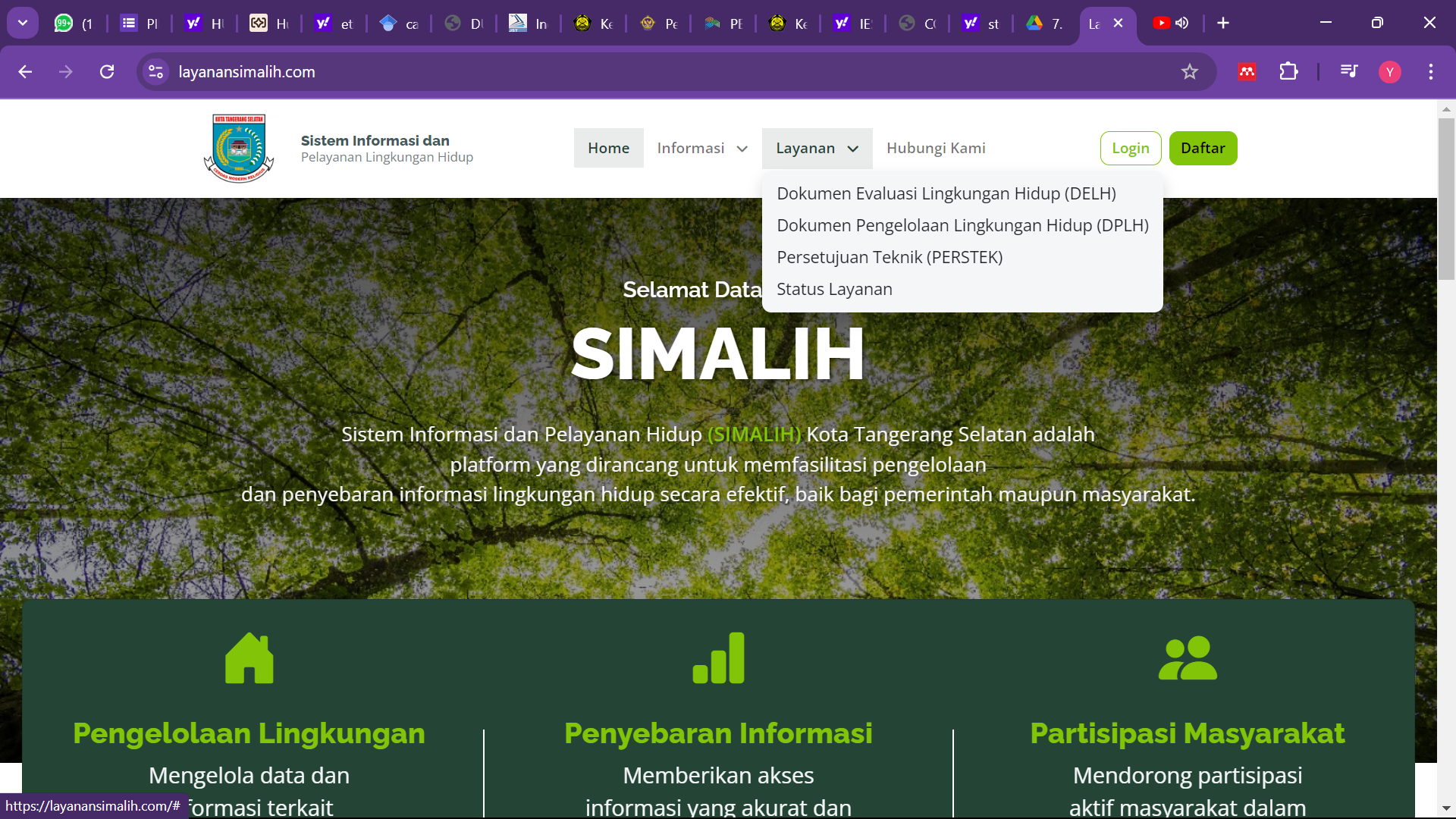Click the large SIMALIH hero title
The width and height of the screenshot is (1456, 819).
717,354
